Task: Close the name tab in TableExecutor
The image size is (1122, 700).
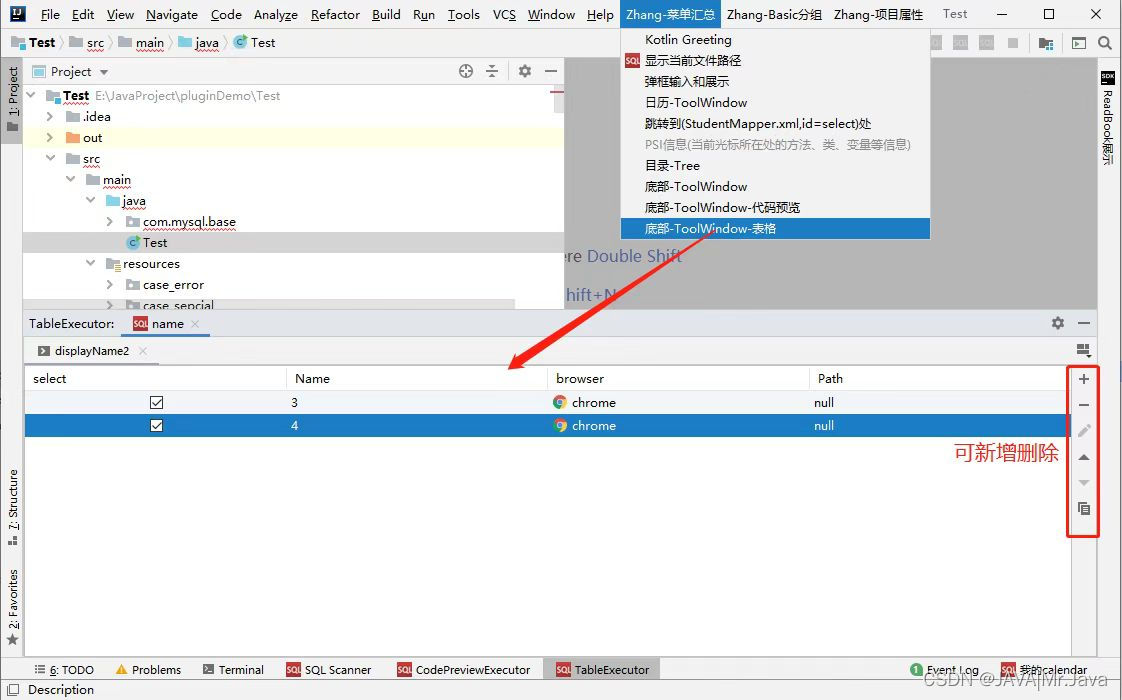Action: pos(195,324)
